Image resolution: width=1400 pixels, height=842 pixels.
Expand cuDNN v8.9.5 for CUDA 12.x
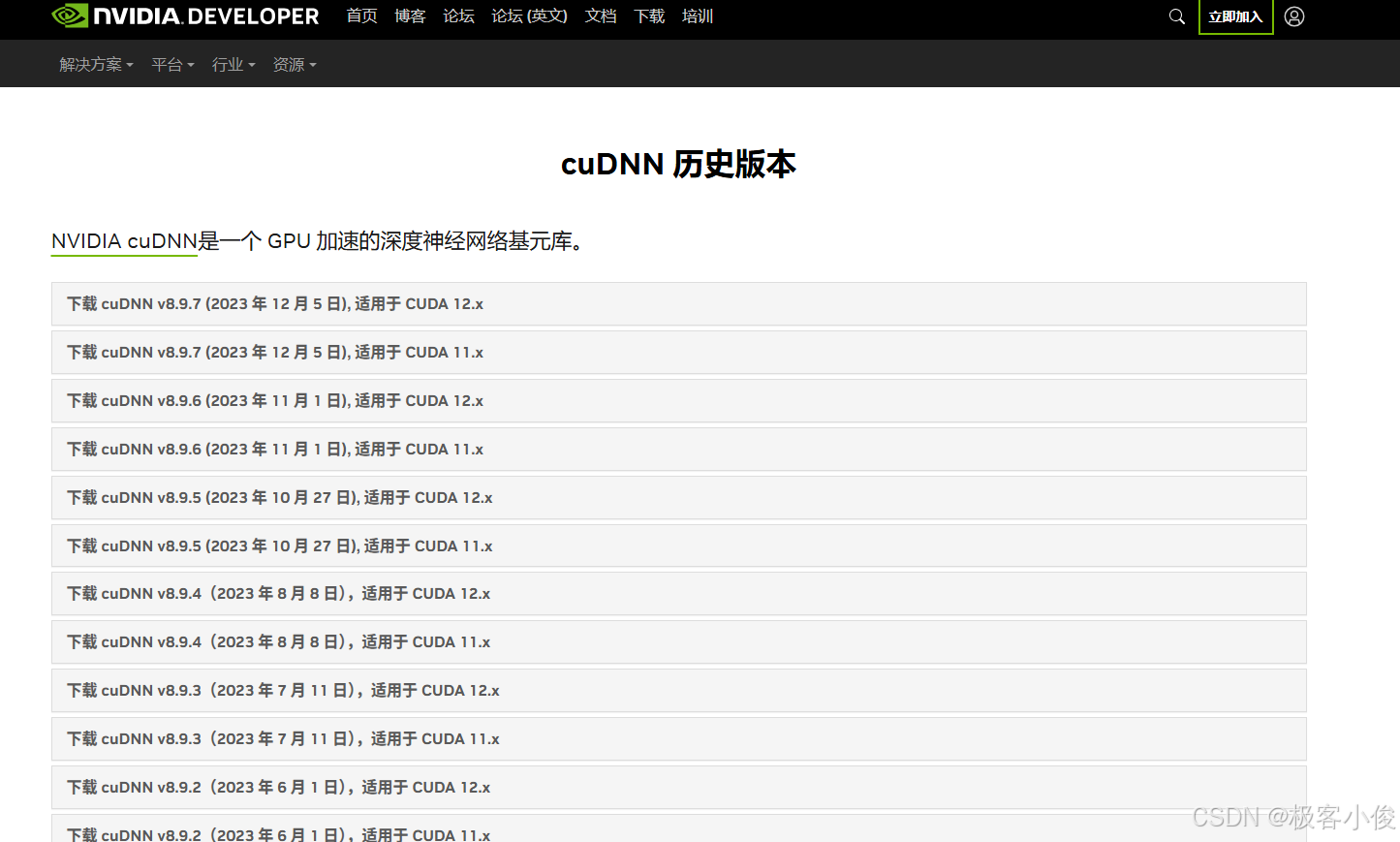678,498
